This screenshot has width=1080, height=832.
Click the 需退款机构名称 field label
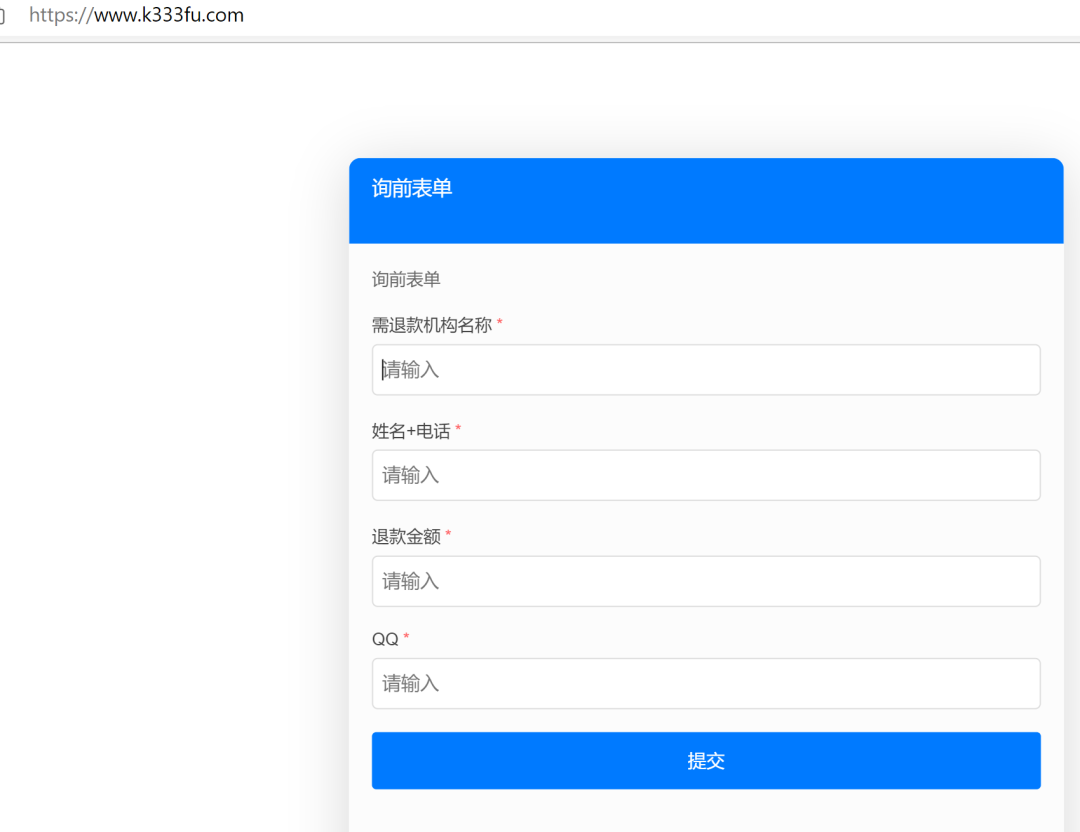(x=431, y=325)
